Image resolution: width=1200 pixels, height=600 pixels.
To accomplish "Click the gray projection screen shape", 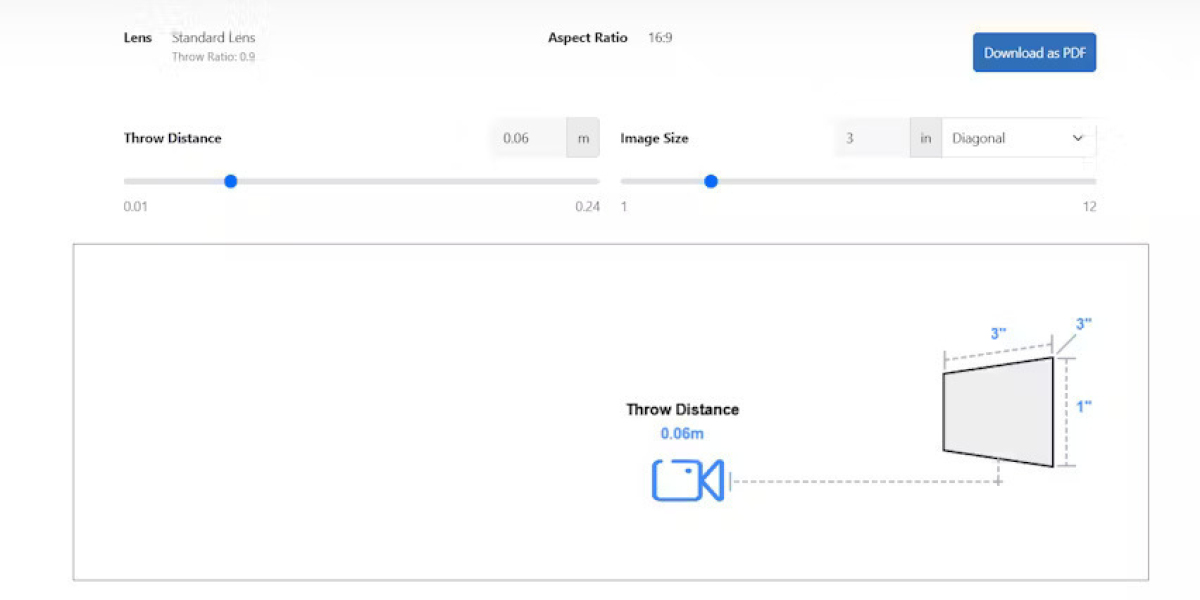I will pos(998,412).
